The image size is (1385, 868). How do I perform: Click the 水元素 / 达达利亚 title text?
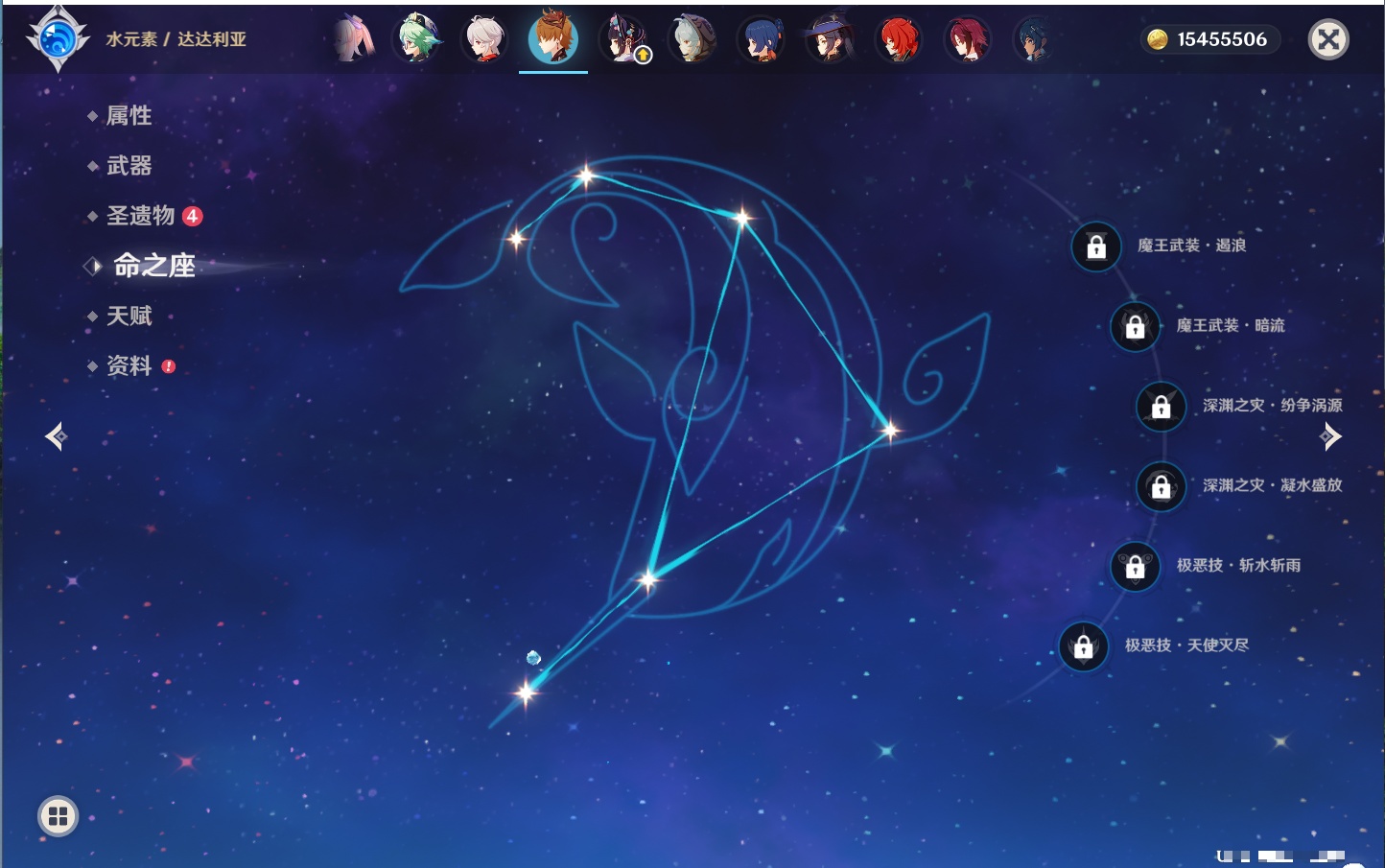(176, 39)
